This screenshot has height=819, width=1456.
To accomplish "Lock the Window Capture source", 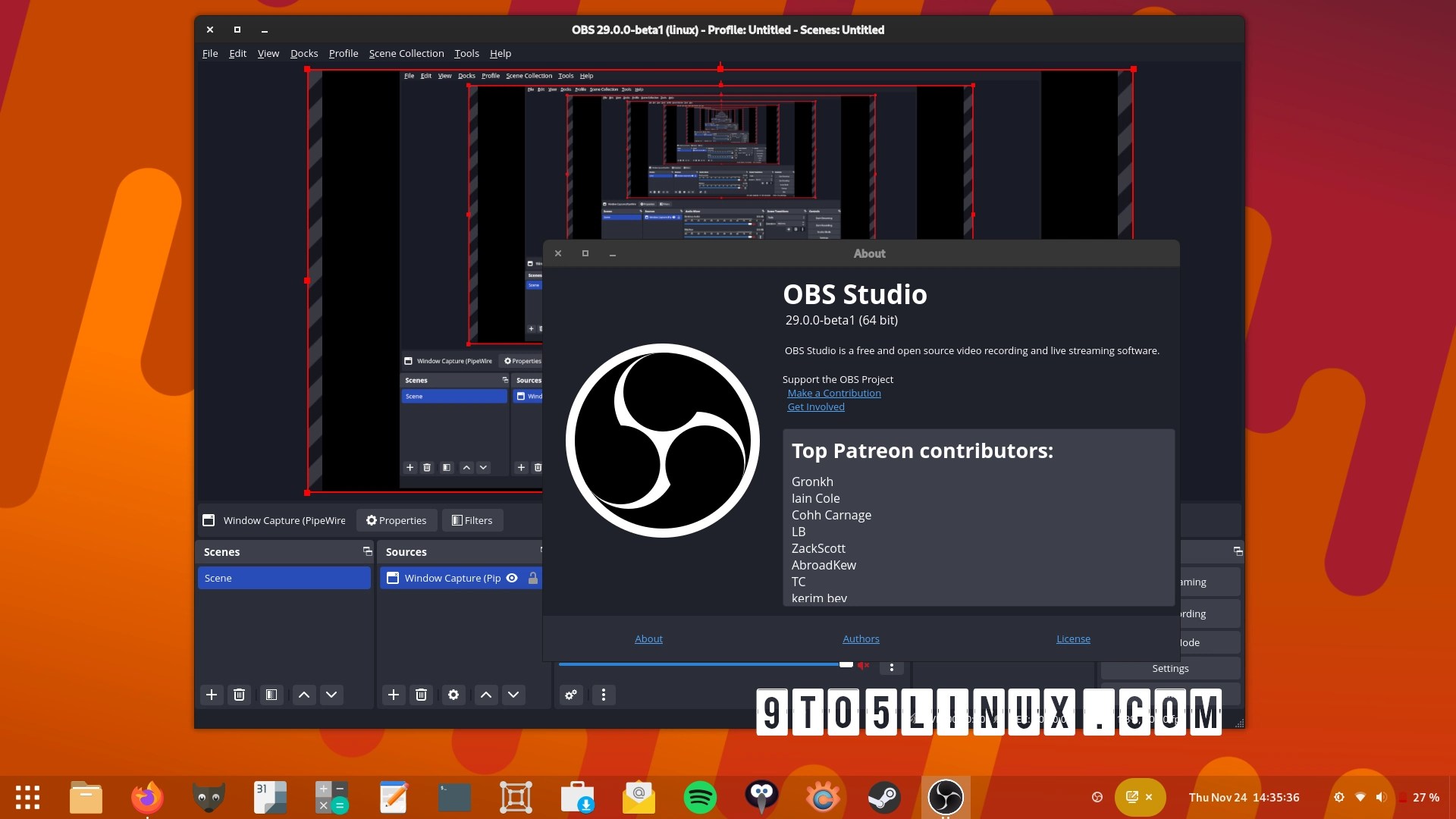I will click(532, 578).
